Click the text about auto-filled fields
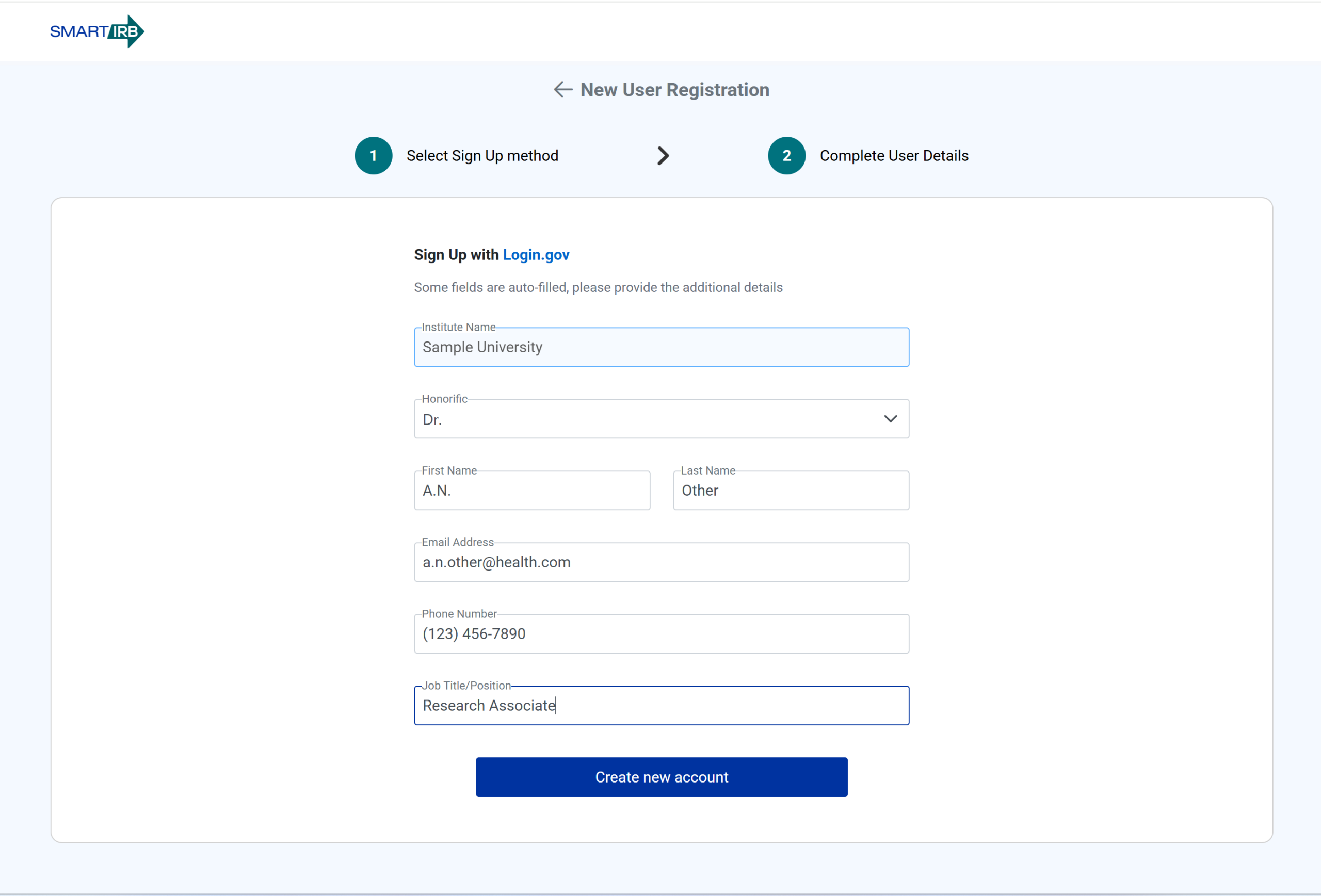Image resolution: width=1321 pixels, height=896 pixels. tap(598, 287)
